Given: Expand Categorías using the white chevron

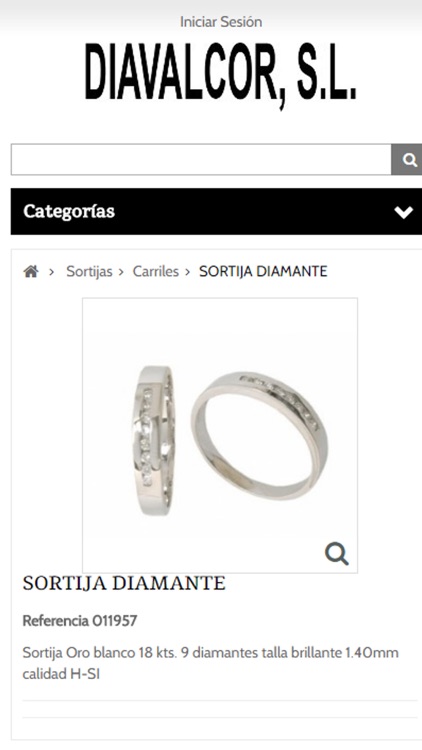Looking at the screenshot, I should point(403,212).
